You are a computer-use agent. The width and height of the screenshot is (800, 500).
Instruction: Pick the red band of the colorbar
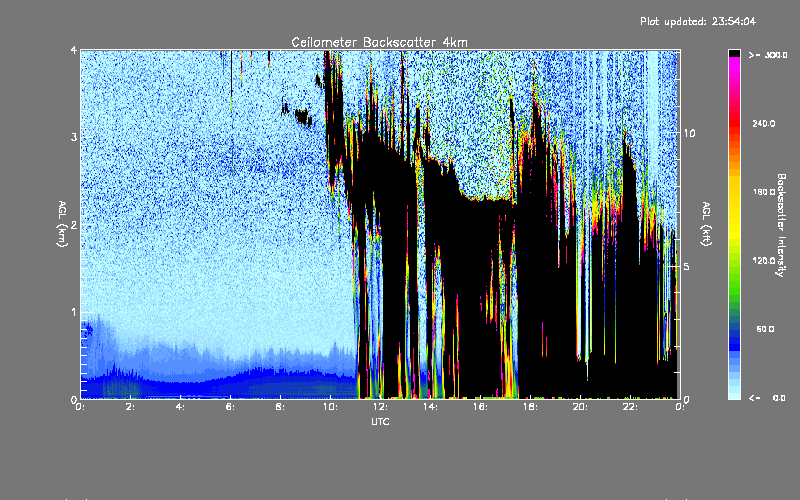734,122
